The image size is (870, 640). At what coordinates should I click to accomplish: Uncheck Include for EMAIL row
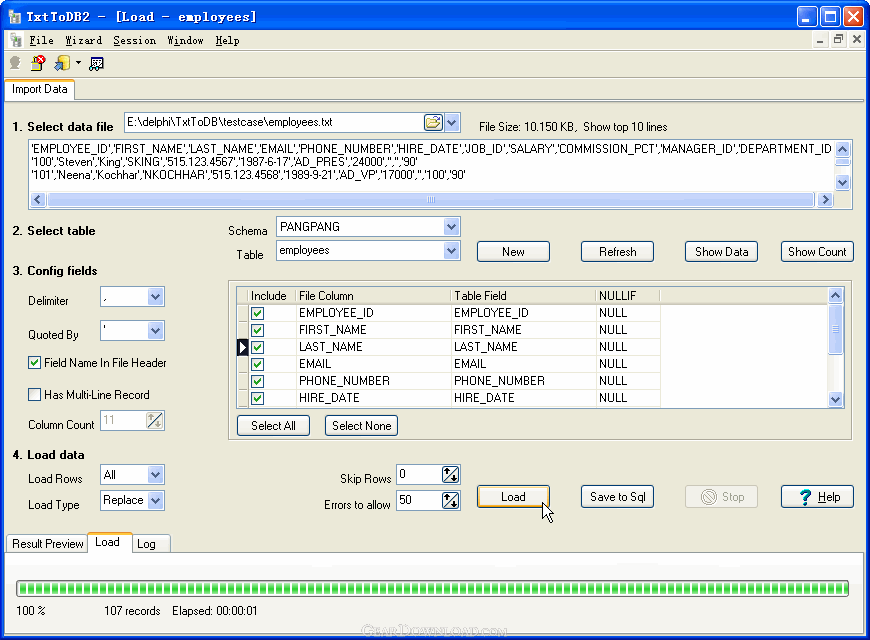(257, 364)
